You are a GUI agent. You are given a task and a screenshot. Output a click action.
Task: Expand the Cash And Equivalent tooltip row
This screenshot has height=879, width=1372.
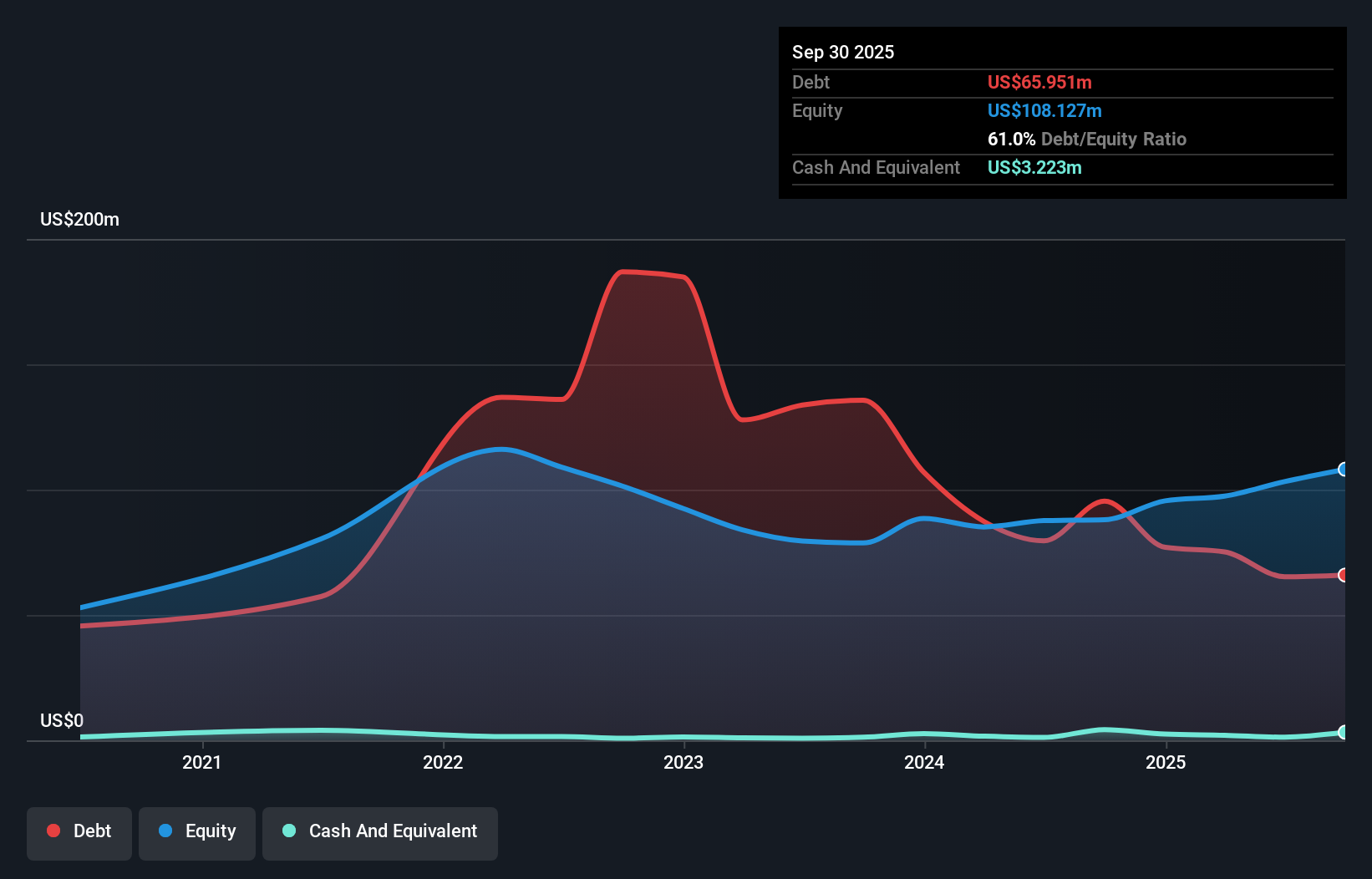pyautogui.click(x=876, y=167)
